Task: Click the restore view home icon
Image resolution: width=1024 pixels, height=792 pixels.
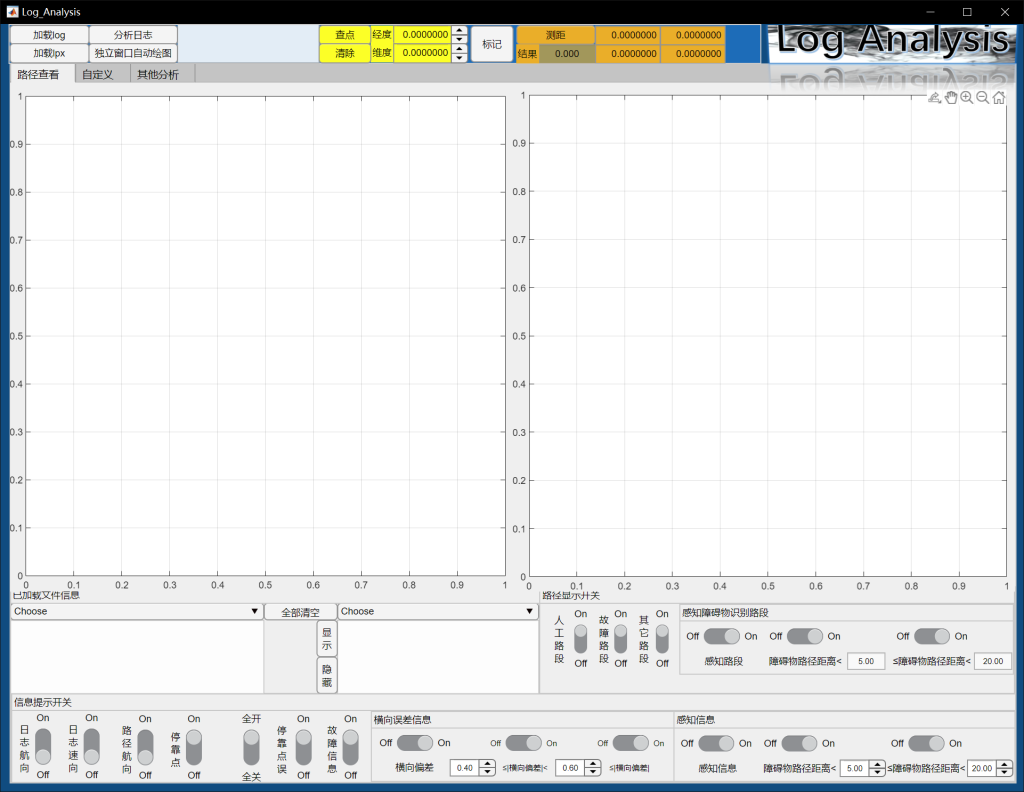Action: (x=998, y=97)
